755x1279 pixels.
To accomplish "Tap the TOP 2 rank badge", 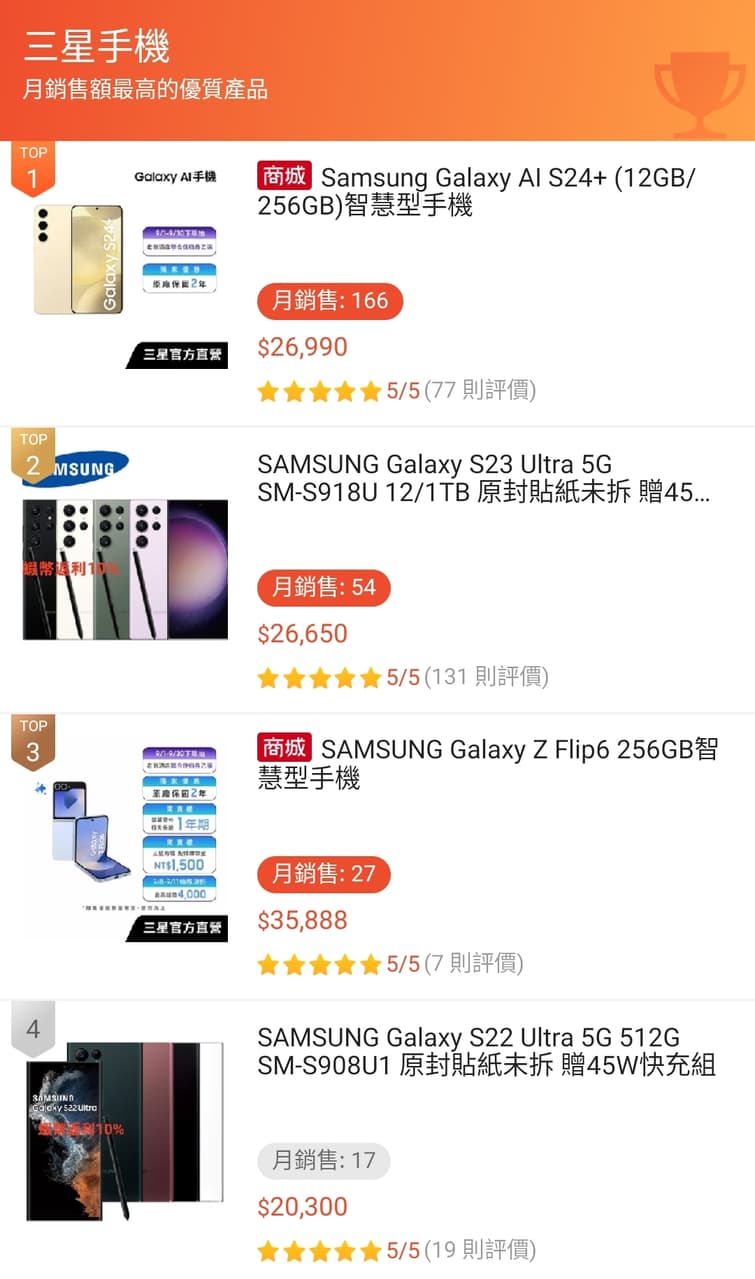I will [33, 455].
